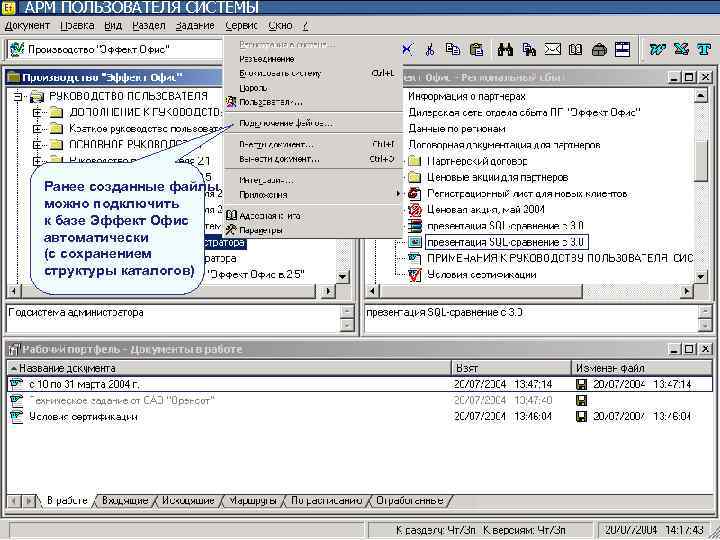Screen dimensions: 720x540
Task: Click the briefcase portfolio toolbar icon
Action: point(599,50)
